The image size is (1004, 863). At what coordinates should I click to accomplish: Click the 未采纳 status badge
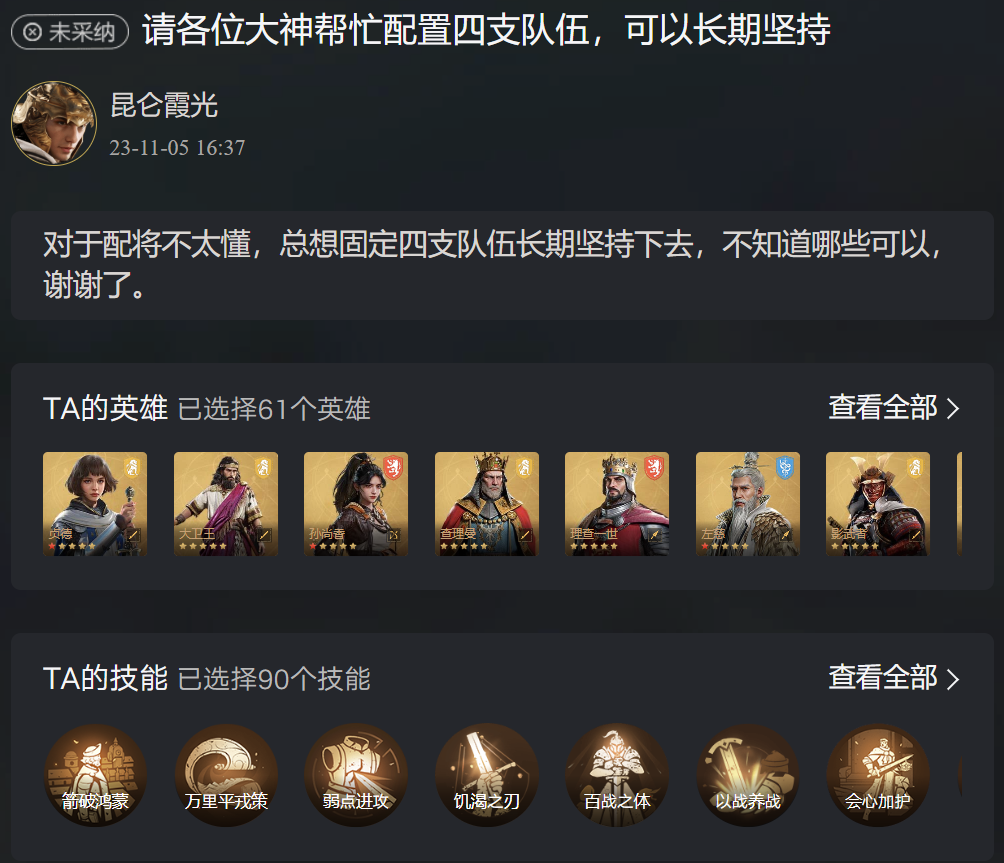70,31
